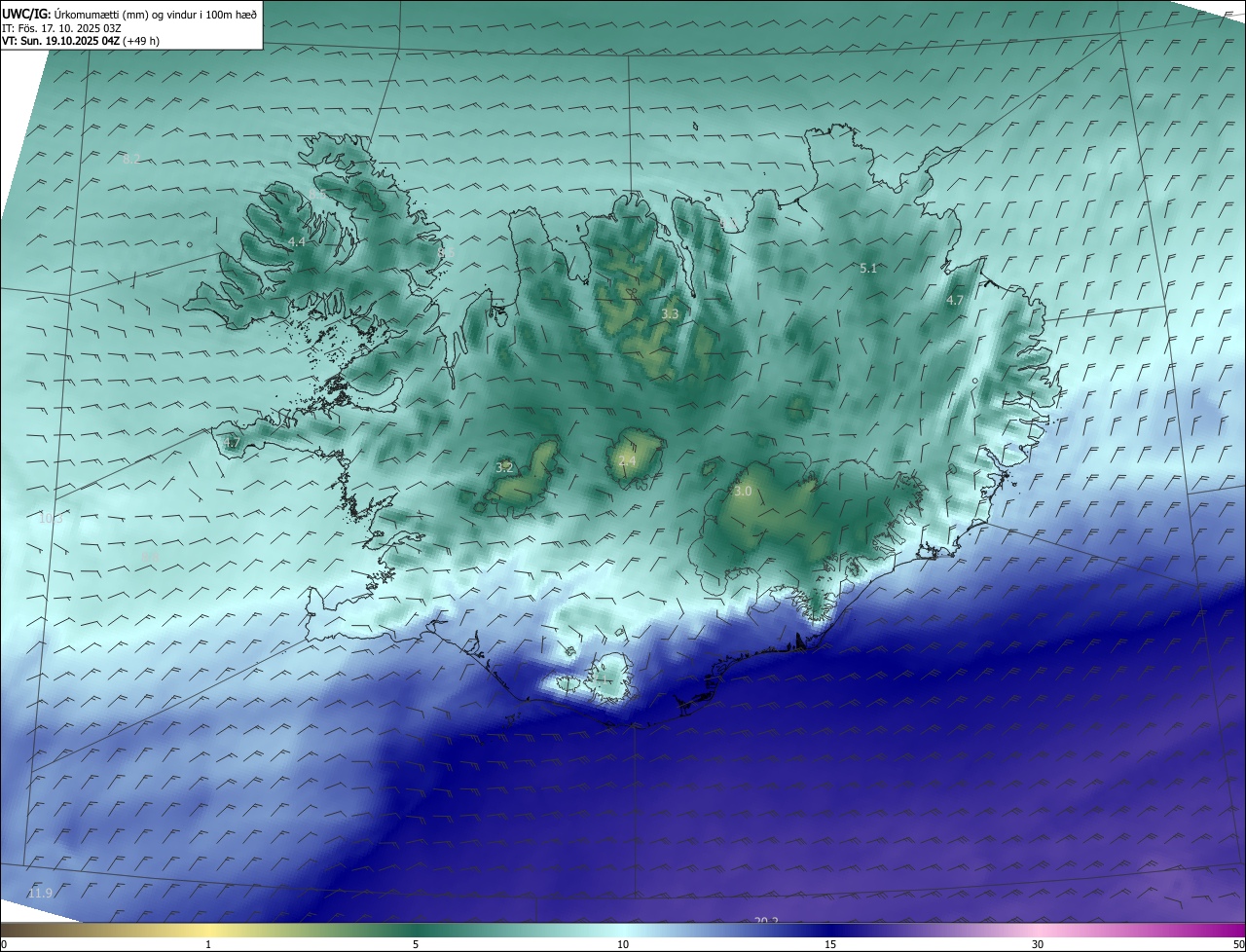This screenshot has height=952, width=1246.
Task: Click the 5.1 value in northeast Iceland
Action: coord(869,268)
